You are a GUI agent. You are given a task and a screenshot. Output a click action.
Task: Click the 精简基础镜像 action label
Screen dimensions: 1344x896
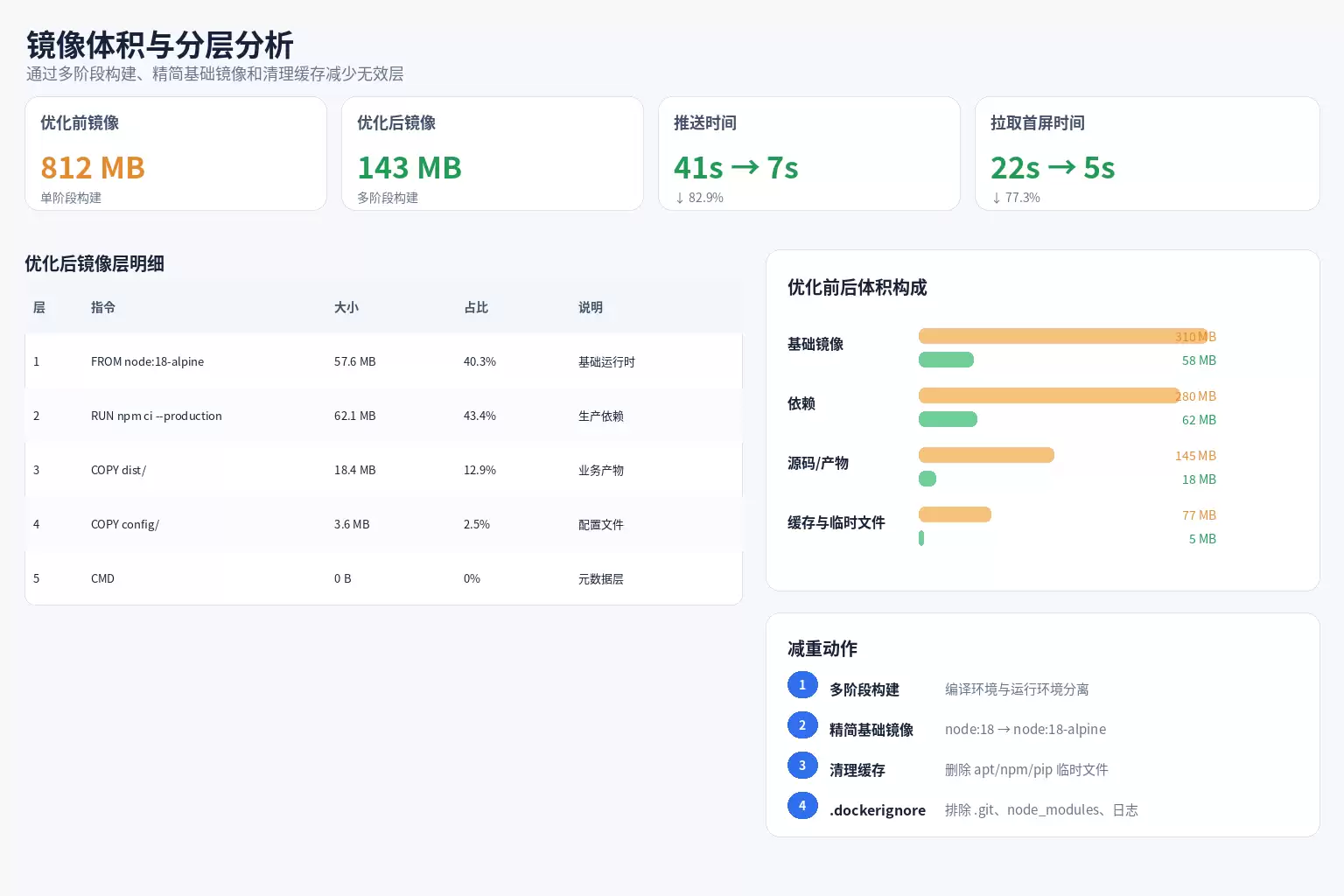click(871, 730)
